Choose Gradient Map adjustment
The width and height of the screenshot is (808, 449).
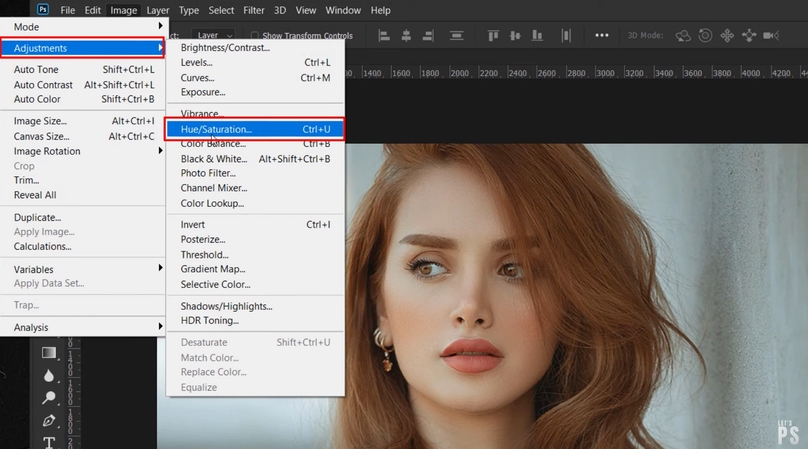(255, 269)
